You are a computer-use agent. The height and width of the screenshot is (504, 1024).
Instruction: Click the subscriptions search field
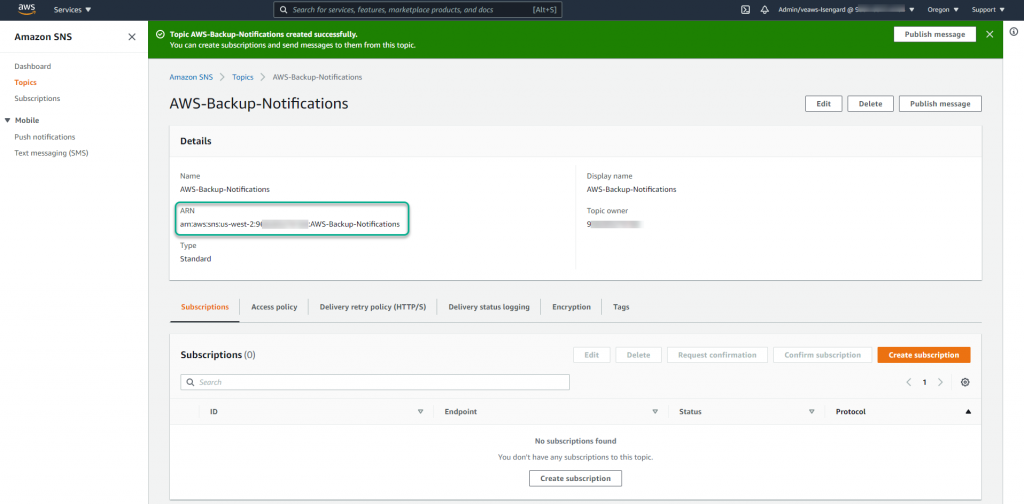coord(375,382)
